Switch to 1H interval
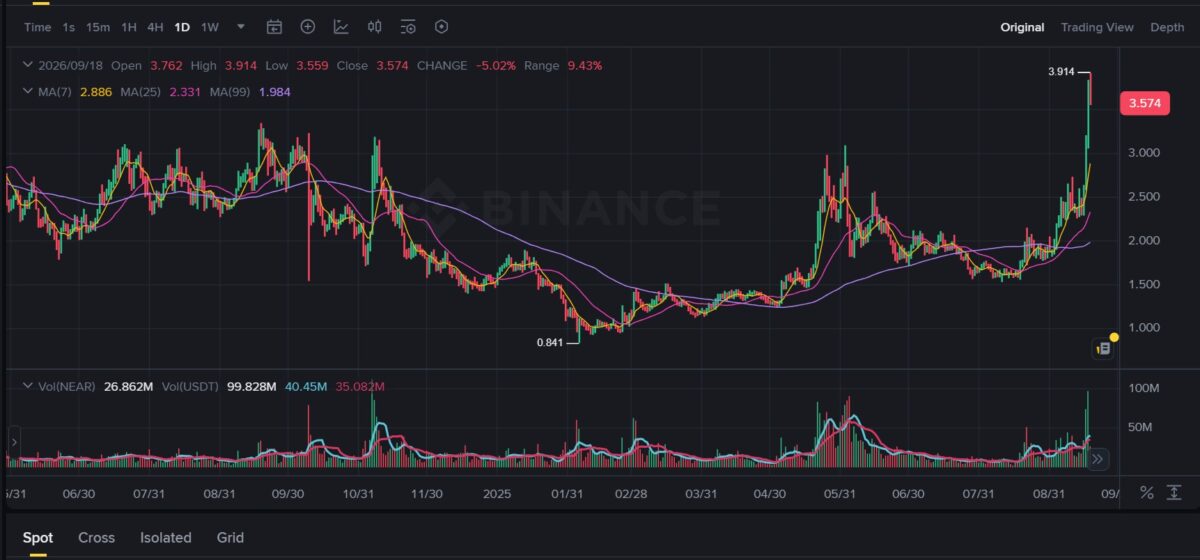Viewport: 1200px width, 560px height. pyautogui.click(x=129, y=27)
